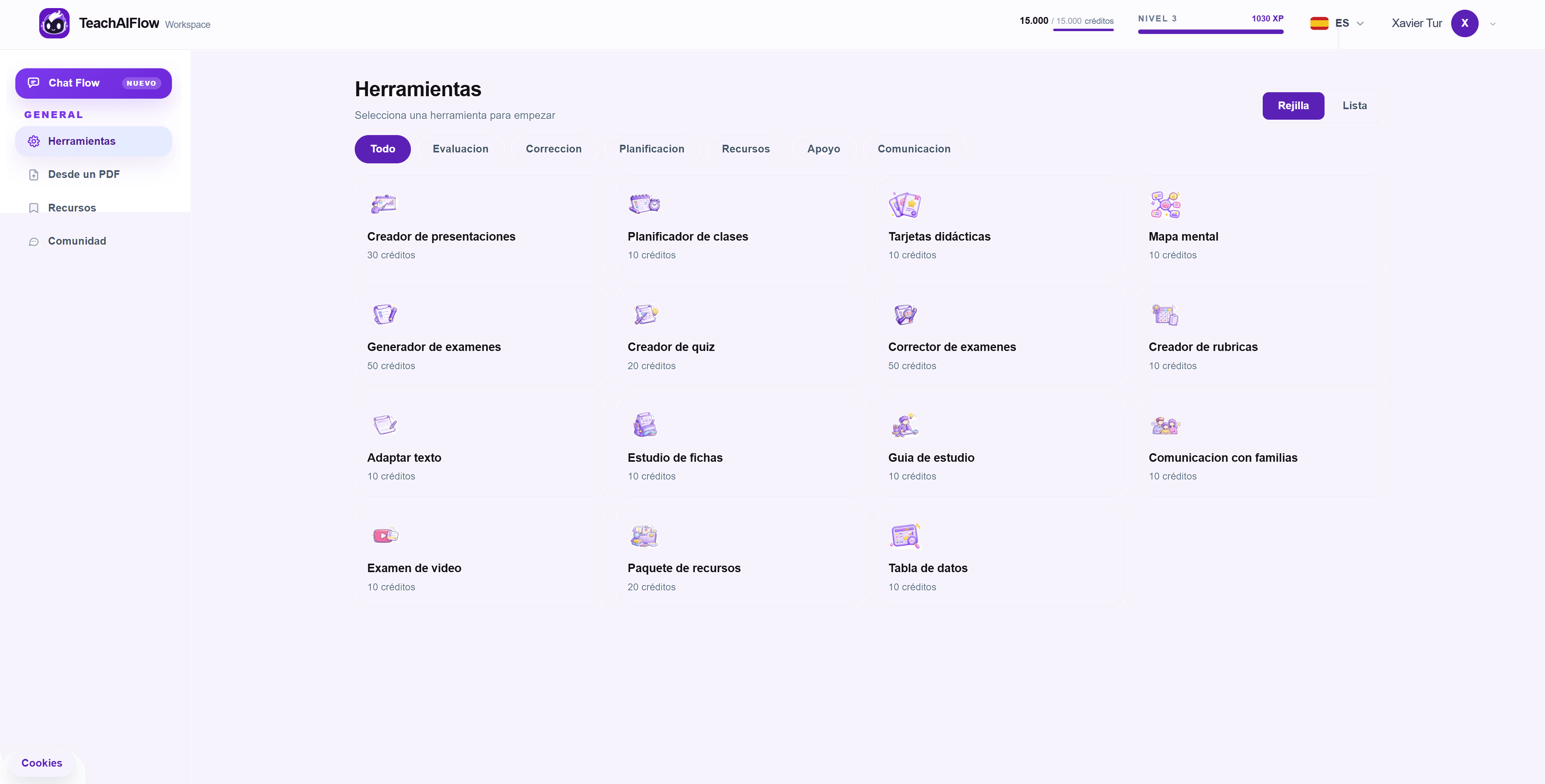The height and width of the screenshot is (784, 1545).
Task: Expand the user account menu chevron
Action: pos(1493,24)
